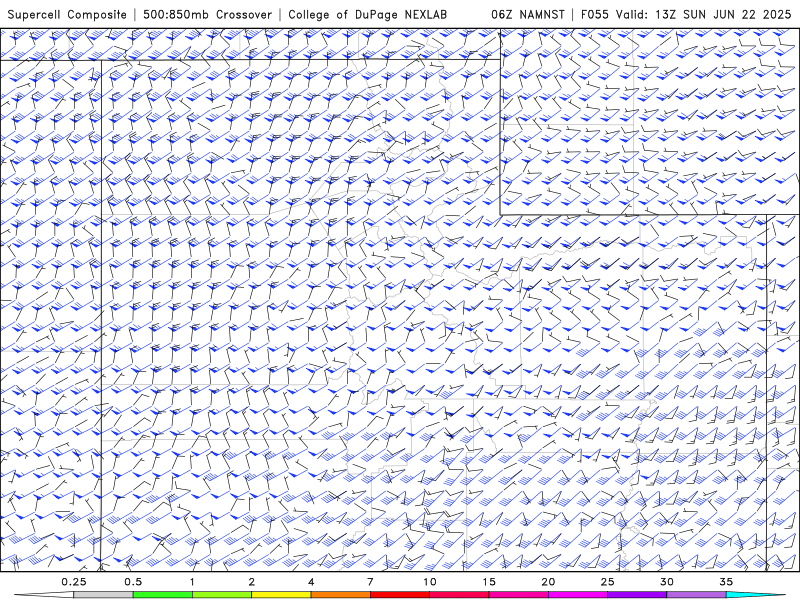Screen dimensions: 800x600
Task: Click the yellow legend swatch between 2 and 4
Action: click(281, 595)
